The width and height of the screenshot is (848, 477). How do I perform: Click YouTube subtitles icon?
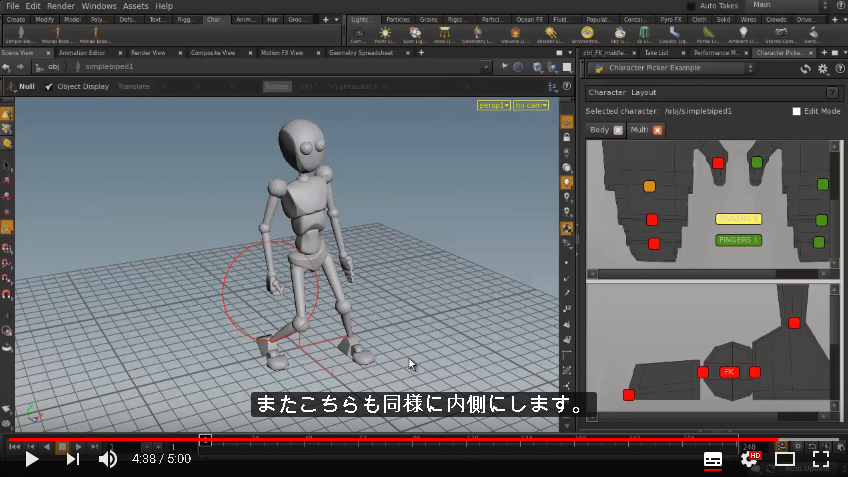point(713,460)
